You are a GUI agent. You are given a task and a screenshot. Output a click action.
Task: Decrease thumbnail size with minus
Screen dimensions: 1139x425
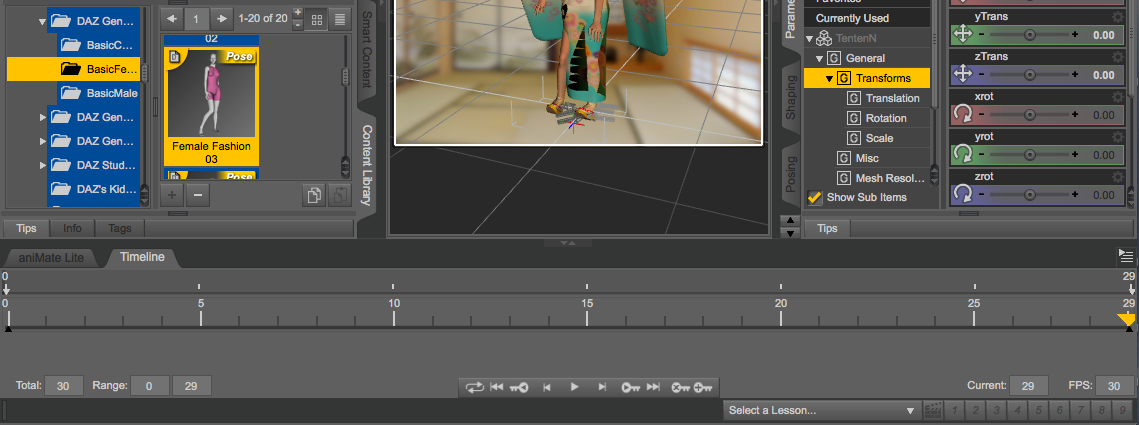click(298, 25)
